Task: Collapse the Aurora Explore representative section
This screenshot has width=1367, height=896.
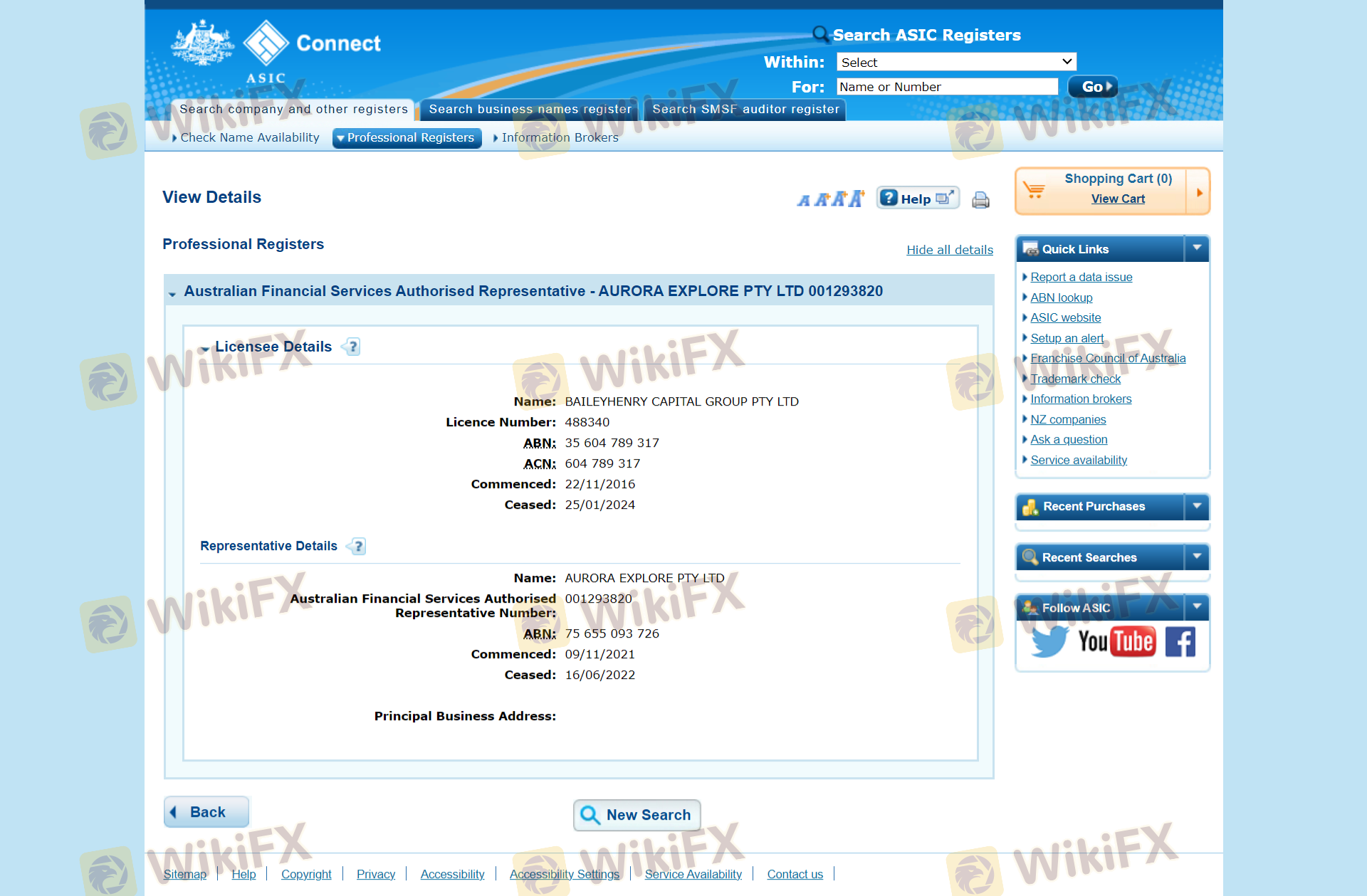Action: point(172,292)
